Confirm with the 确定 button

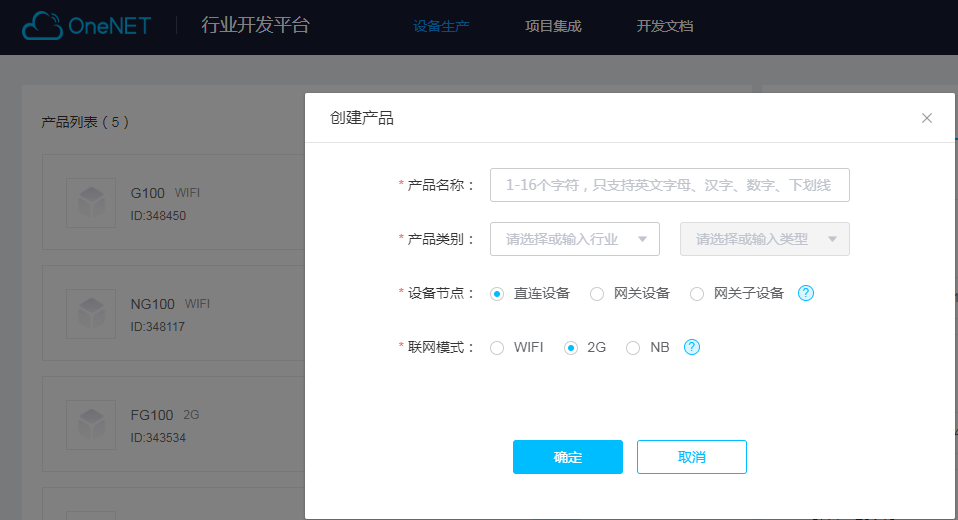568,457
